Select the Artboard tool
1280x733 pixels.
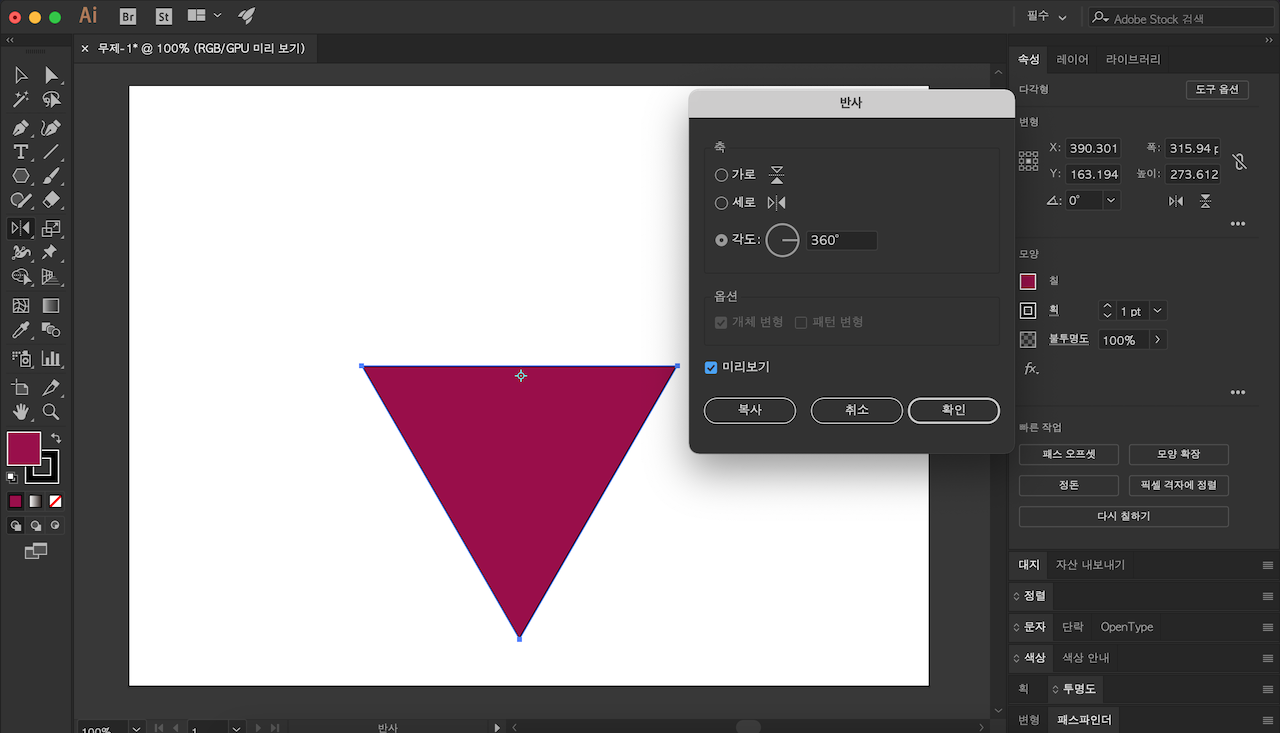pos(20,387)
